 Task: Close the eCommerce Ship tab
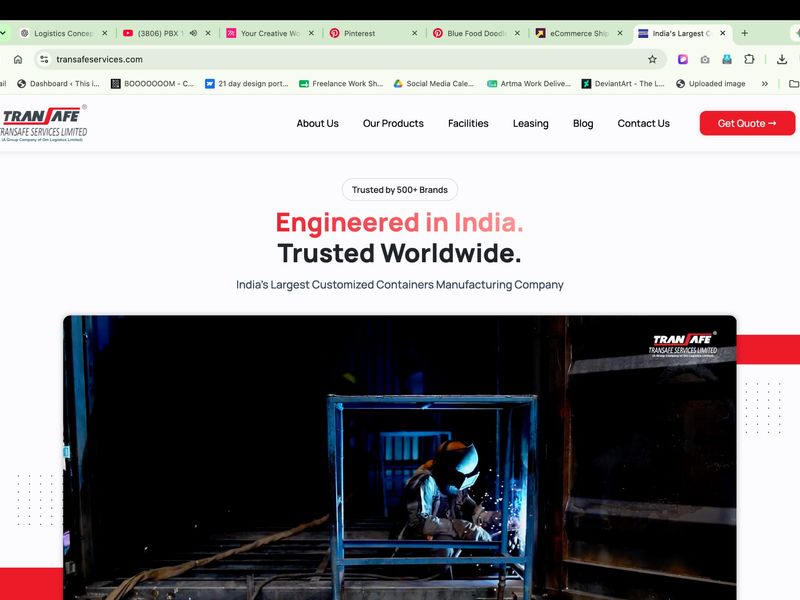(620, 33)
